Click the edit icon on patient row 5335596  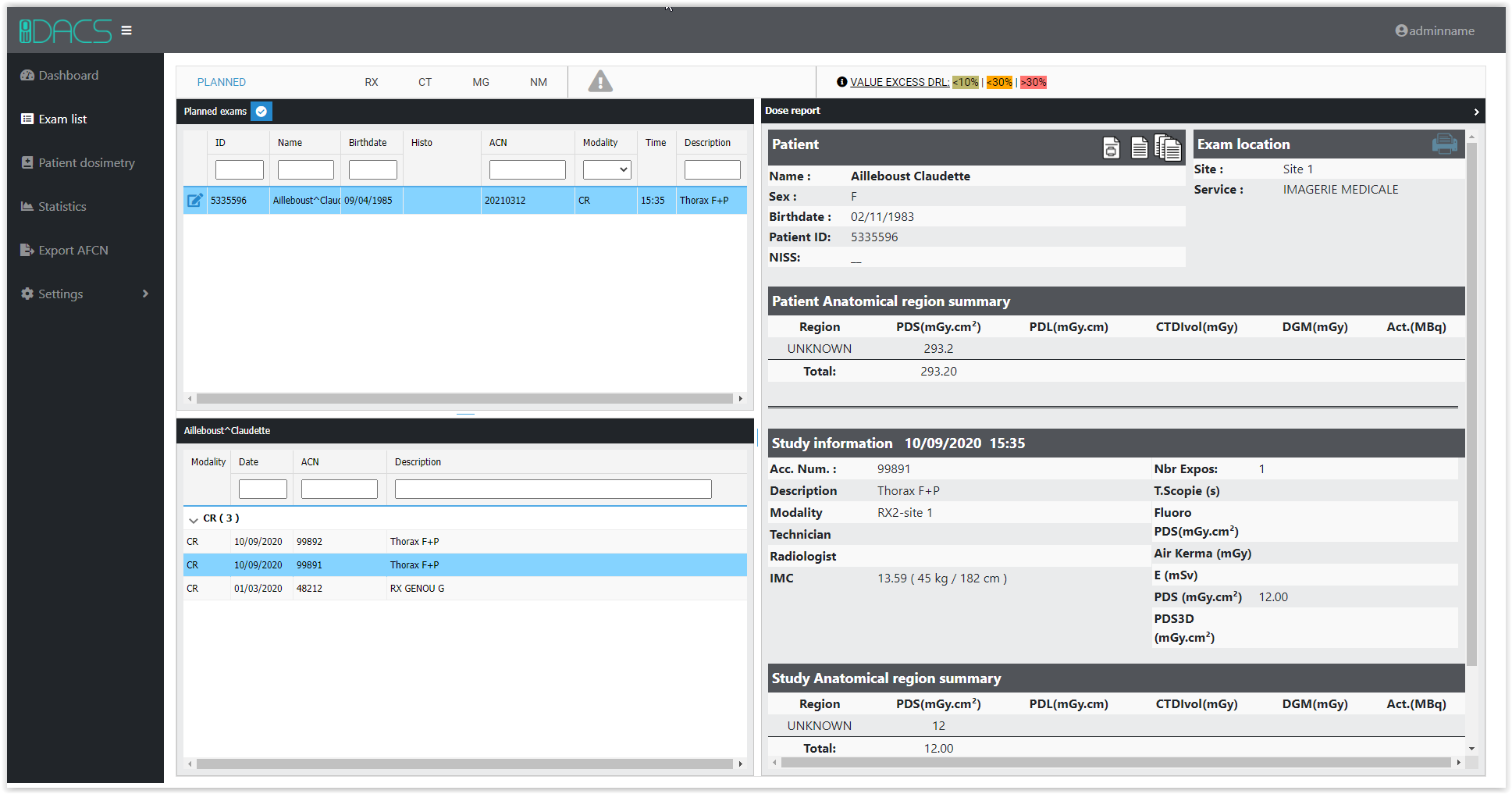(x=194, y=201)
